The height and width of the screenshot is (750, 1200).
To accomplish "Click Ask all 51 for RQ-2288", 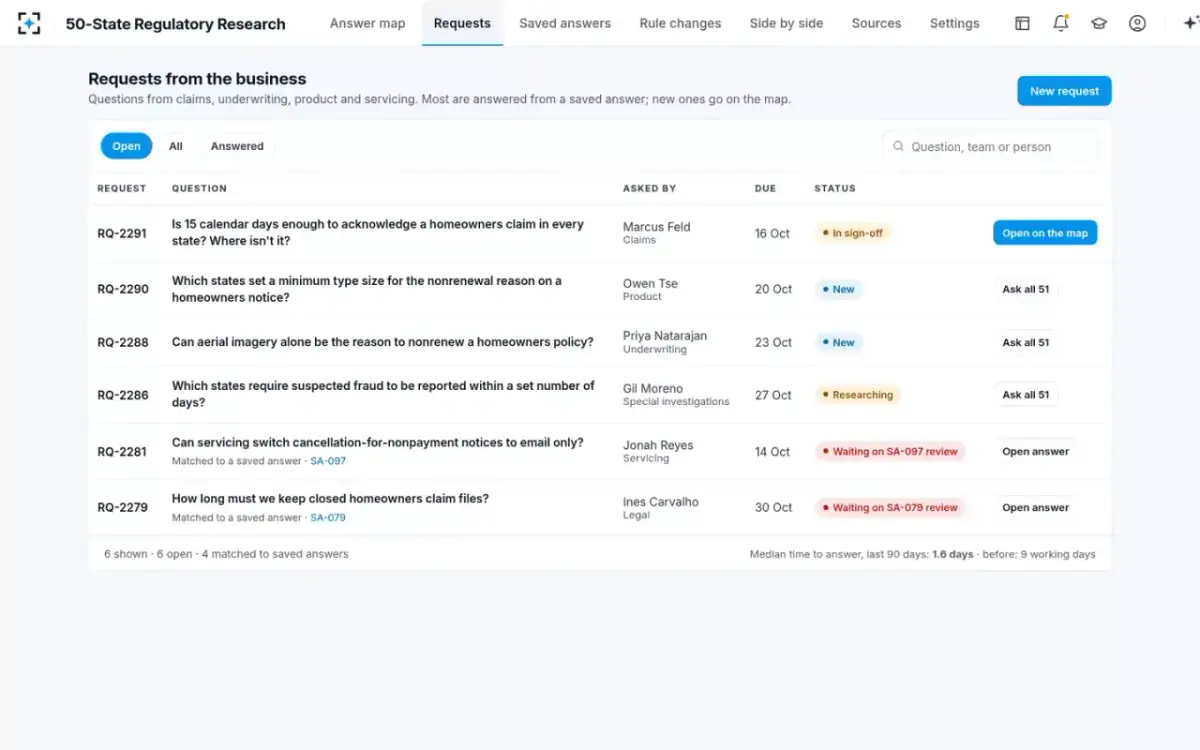I will click(x=1026, y=342).
